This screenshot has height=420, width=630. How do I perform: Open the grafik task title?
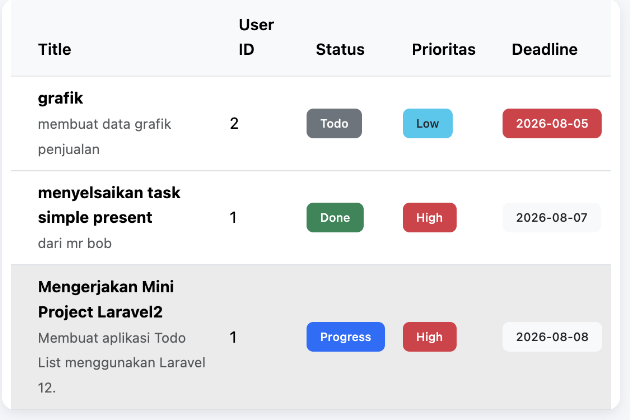pyautogui.click(x=60, y=98)
